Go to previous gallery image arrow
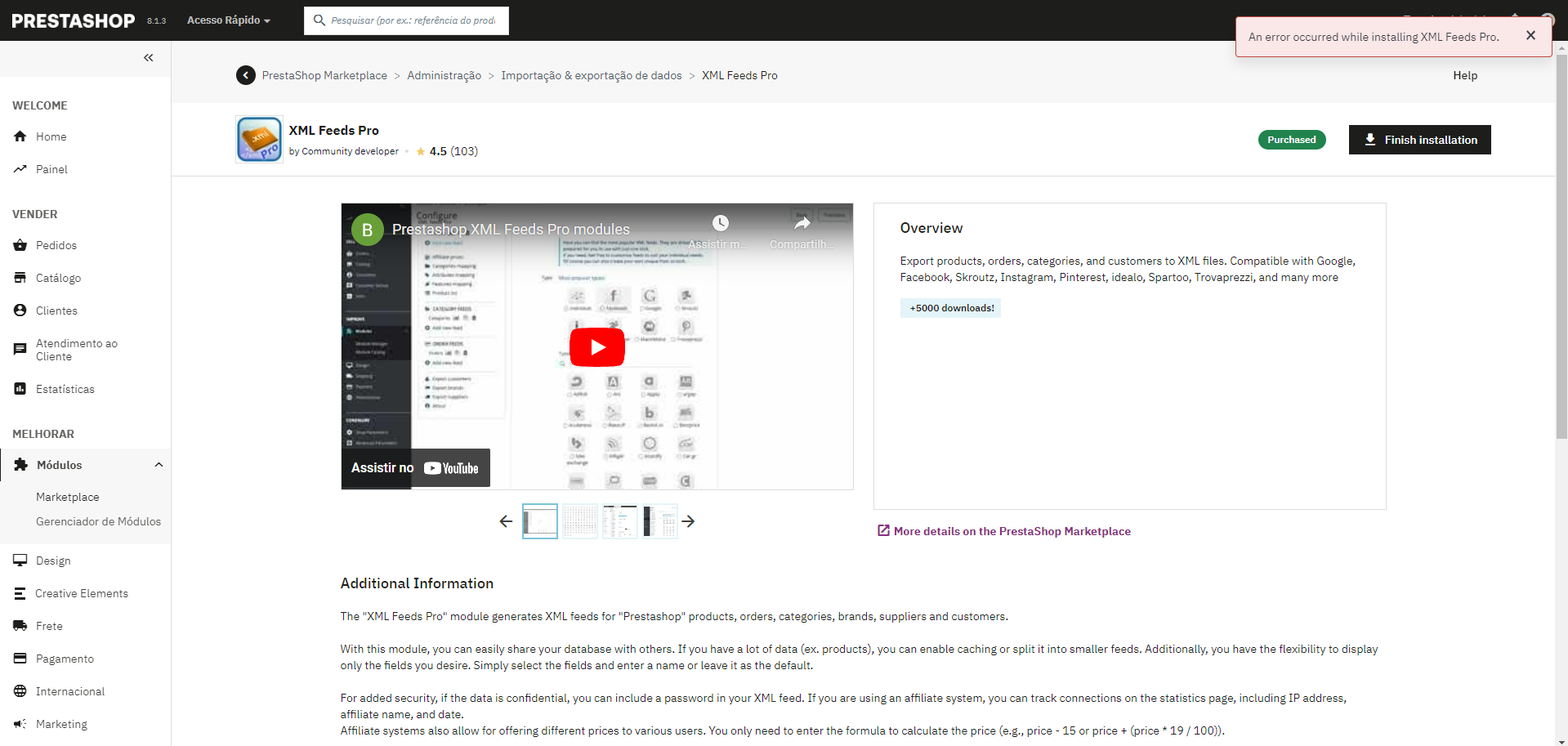Screen dimensions: 1568x746 tap(506, 521)
